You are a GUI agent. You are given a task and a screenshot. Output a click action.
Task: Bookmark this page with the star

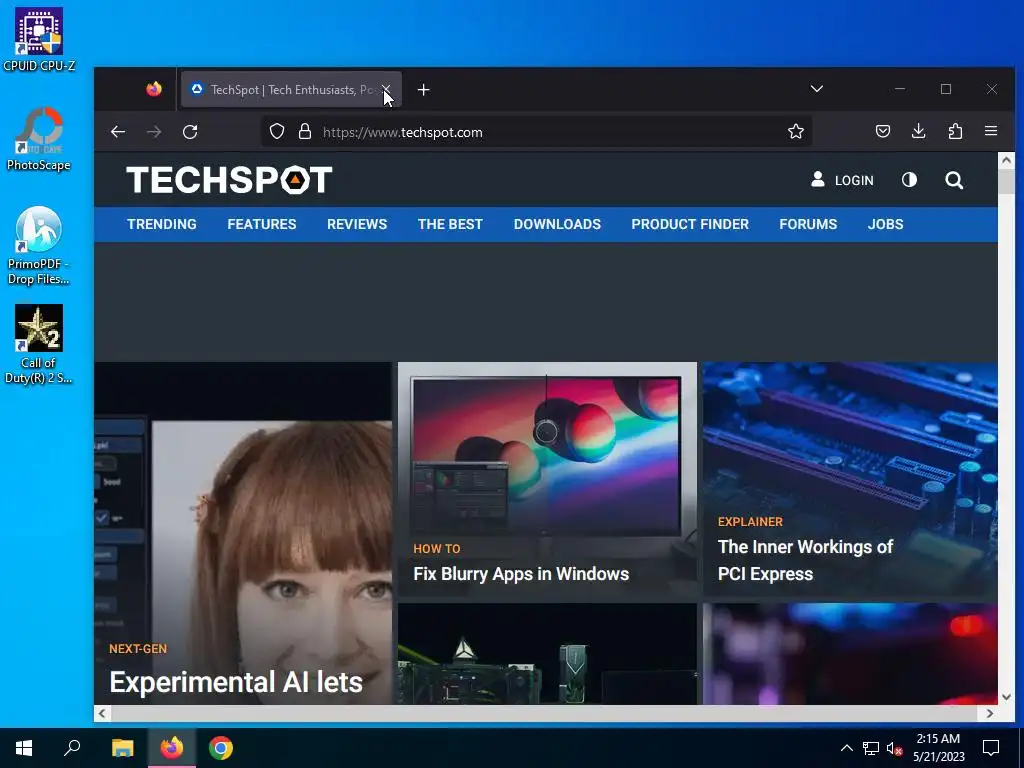[x=795, y=132]
